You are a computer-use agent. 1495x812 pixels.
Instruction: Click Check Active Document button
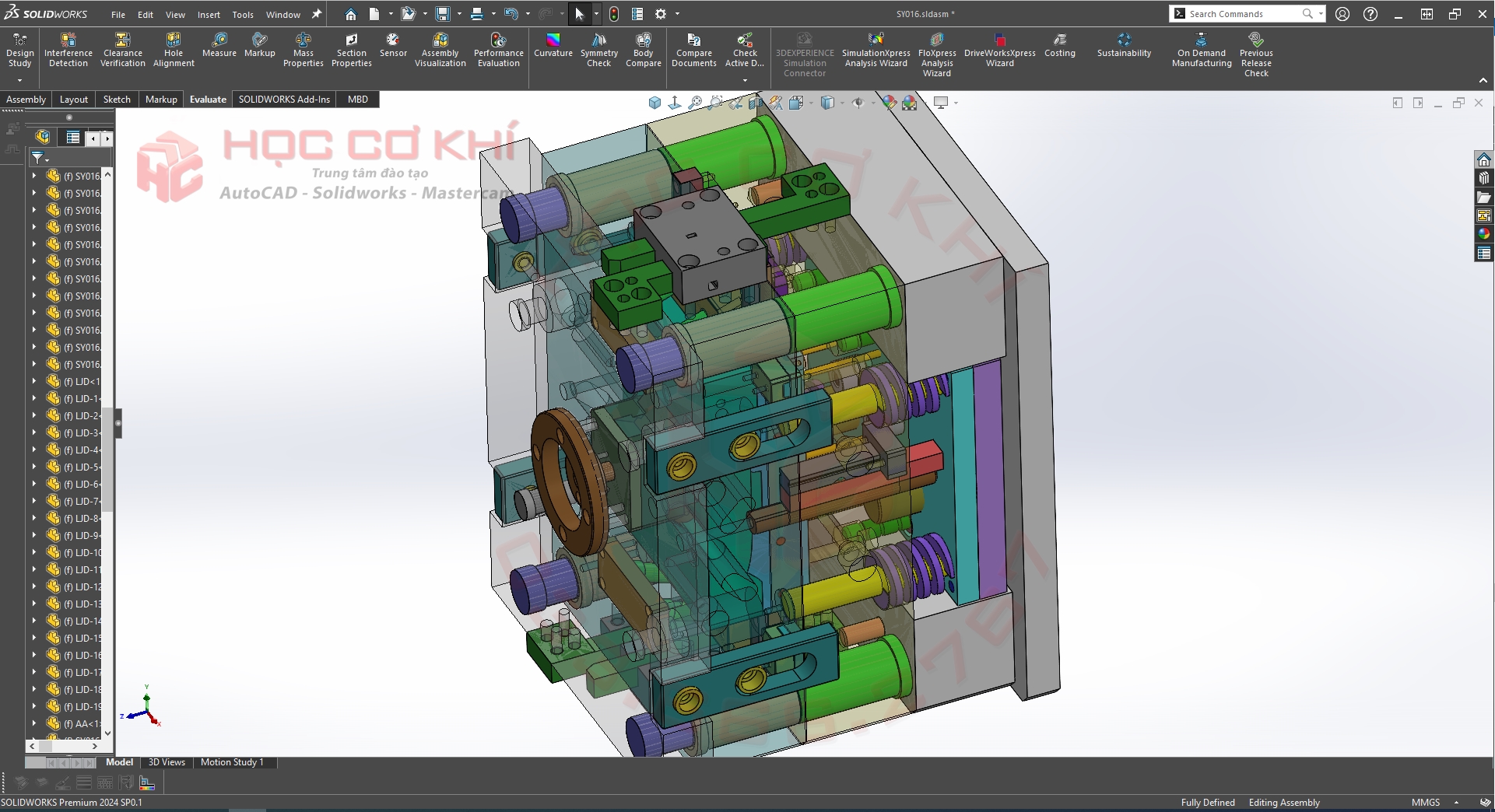pos(745,51)
